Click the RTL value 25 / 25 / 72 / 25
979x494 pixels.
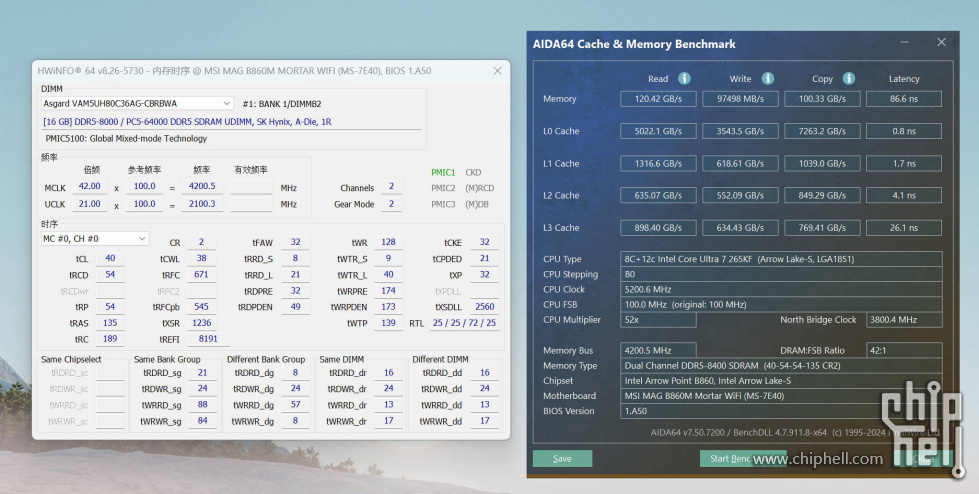pos(464,323)
